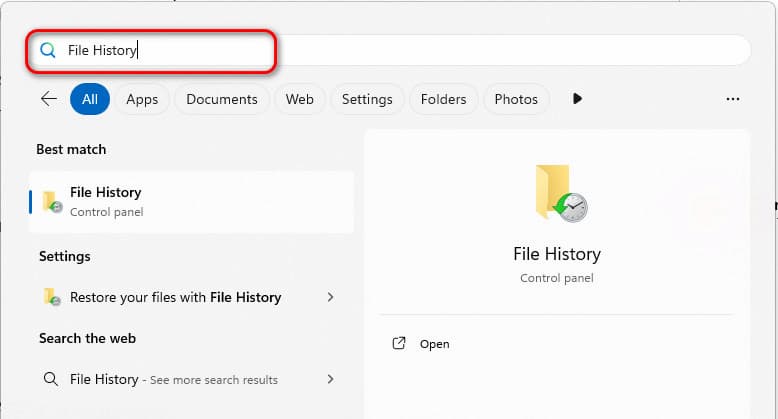Viewport: 778px width, 419px height.
Task: Click into the File History search field
Action: coord(400,50)
